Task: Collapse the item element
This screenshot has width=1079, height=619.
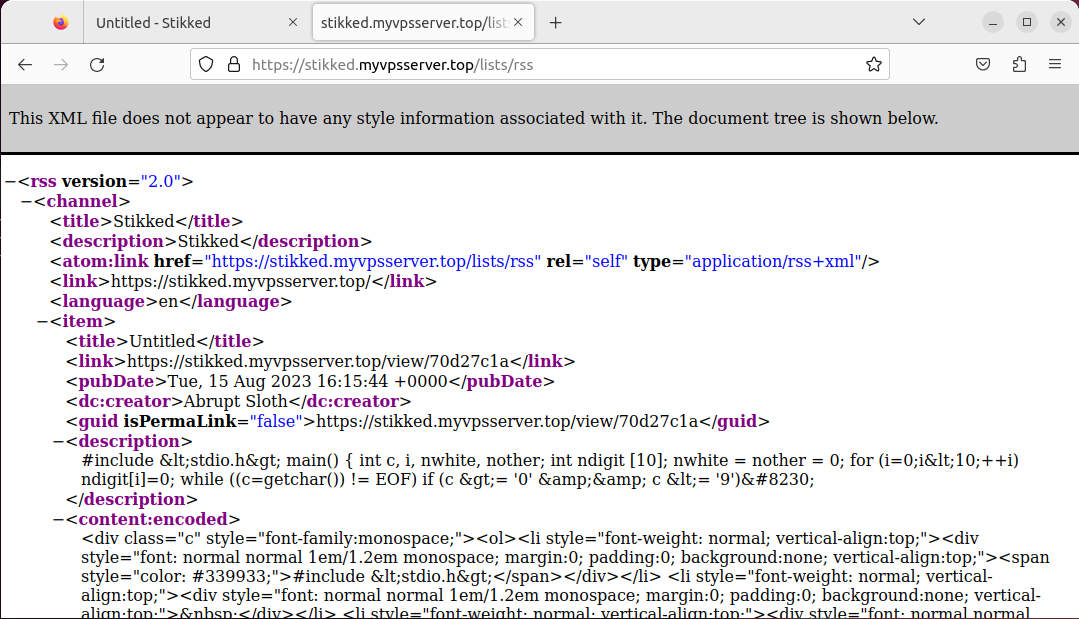Action: (40, 321)
